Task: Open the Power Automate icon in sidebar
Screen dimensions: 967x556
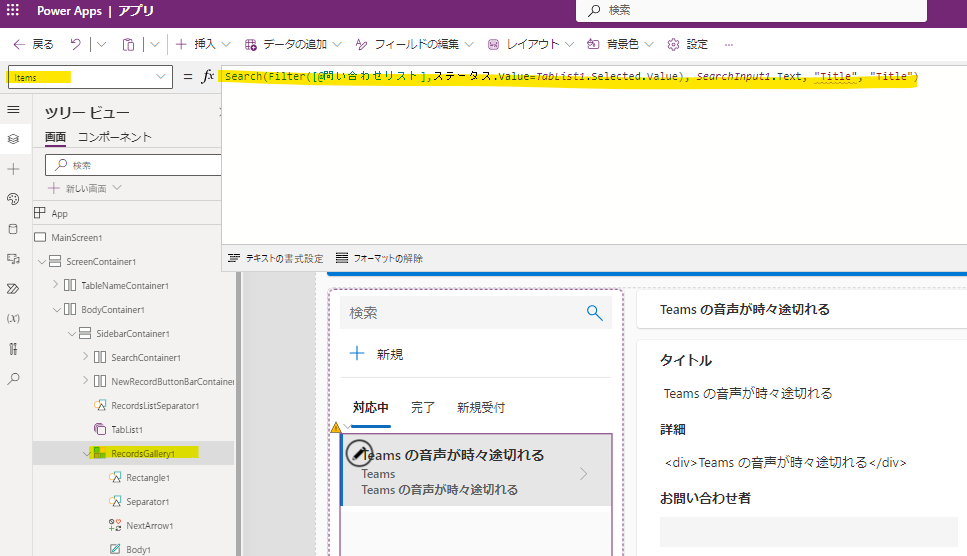Action: point(14,288)
